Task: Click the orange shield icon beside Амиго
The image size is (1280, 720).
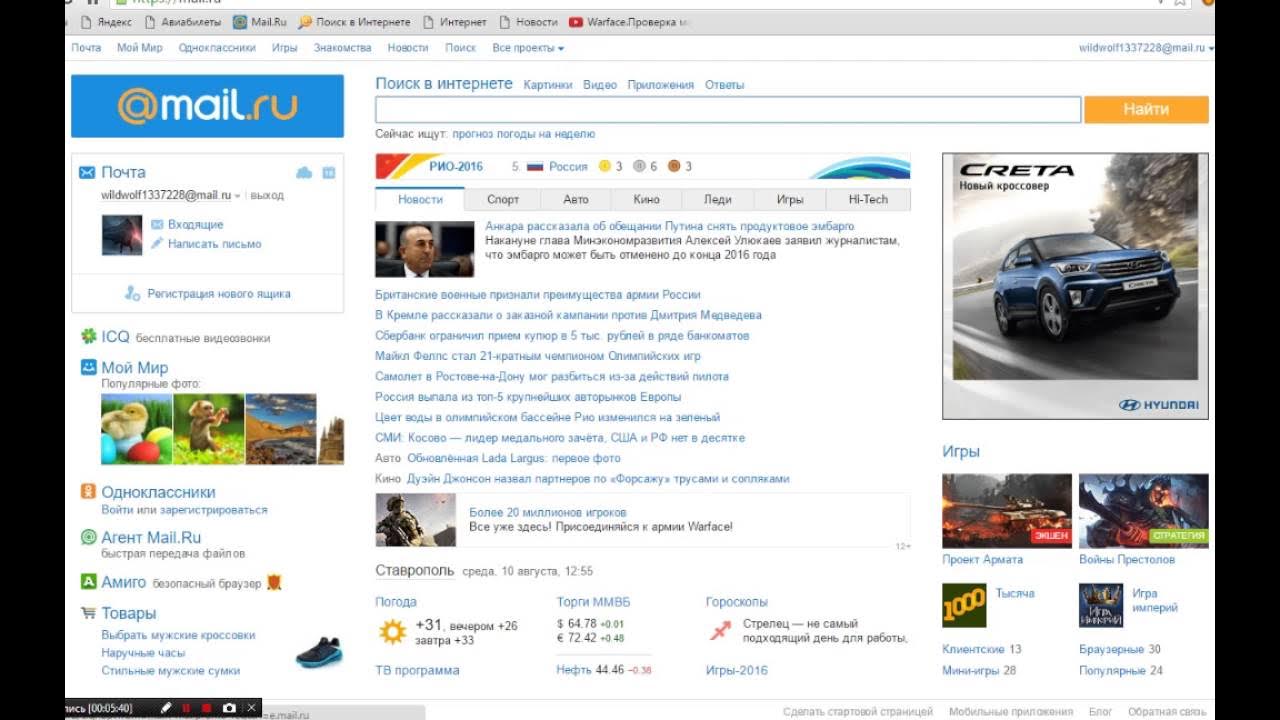Action: click(273, 582)
